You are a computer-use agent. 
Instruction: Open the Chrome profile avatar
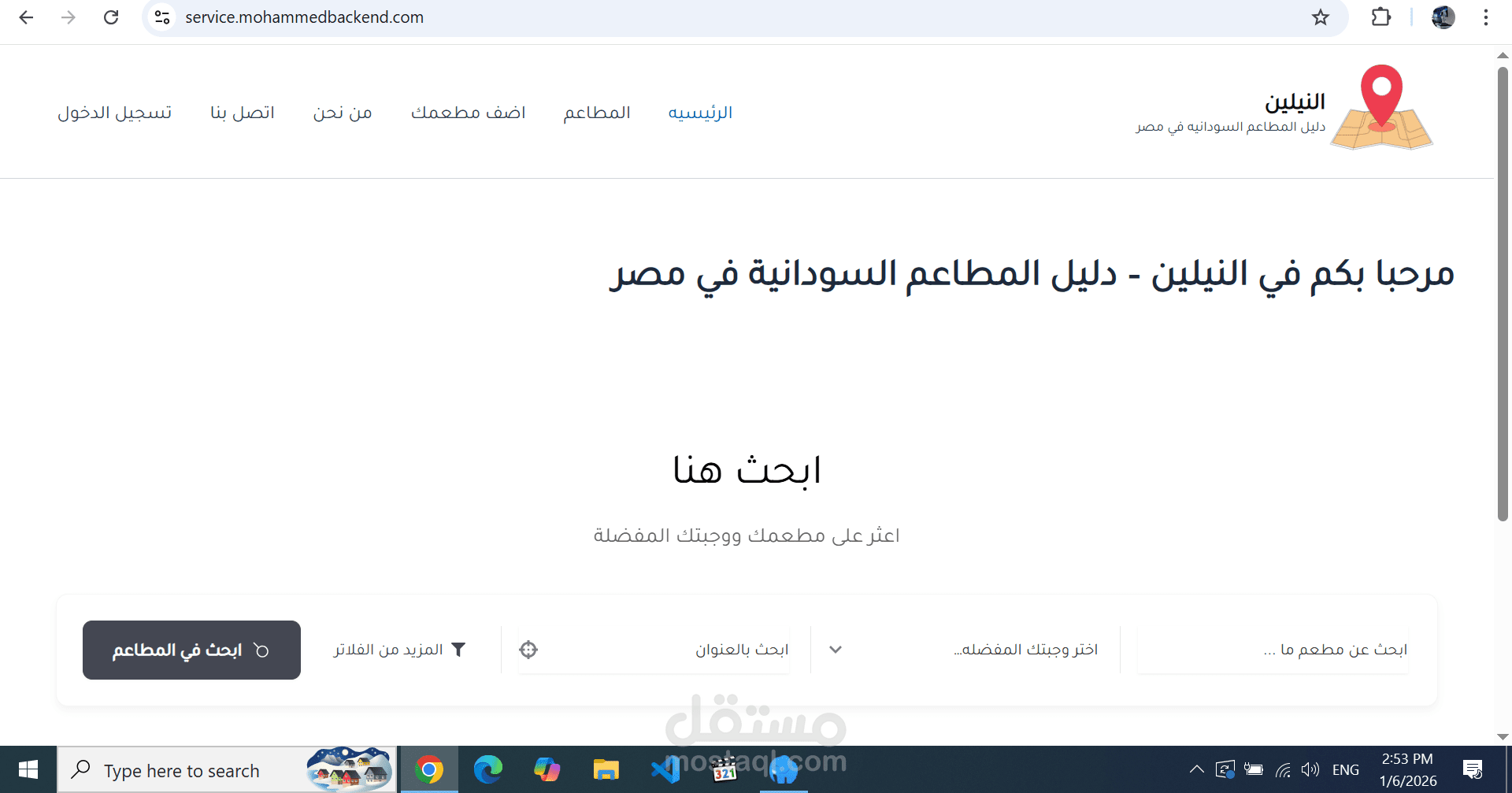coord(1443,17)
